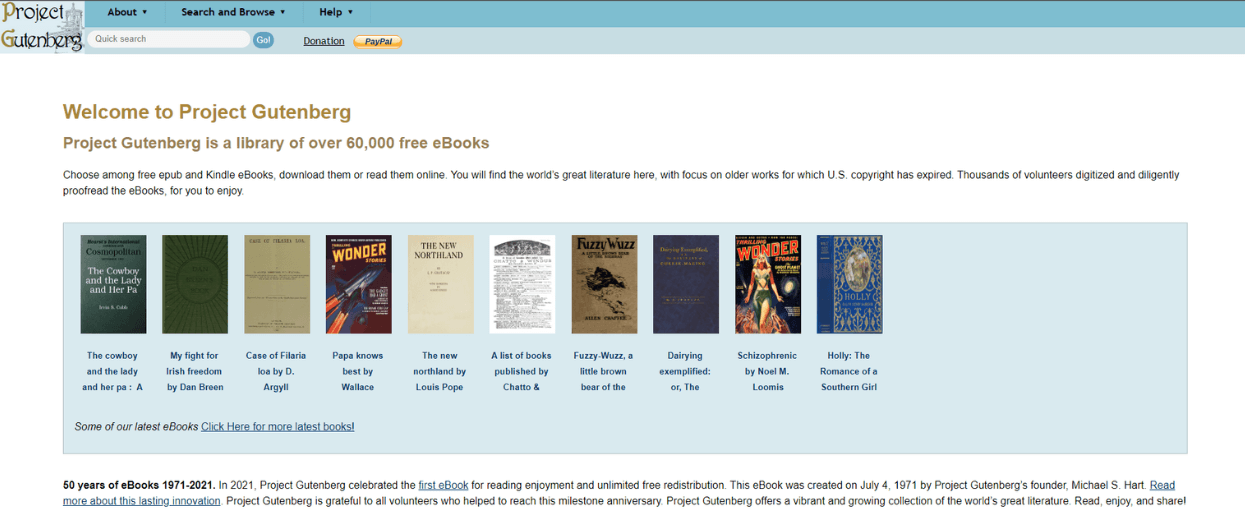Image resolution: width=1245 pixels, height=530 pixels.
Task: Click title Fuzzy-Wuzz, a little brown bear
Action: coord(603,371)
